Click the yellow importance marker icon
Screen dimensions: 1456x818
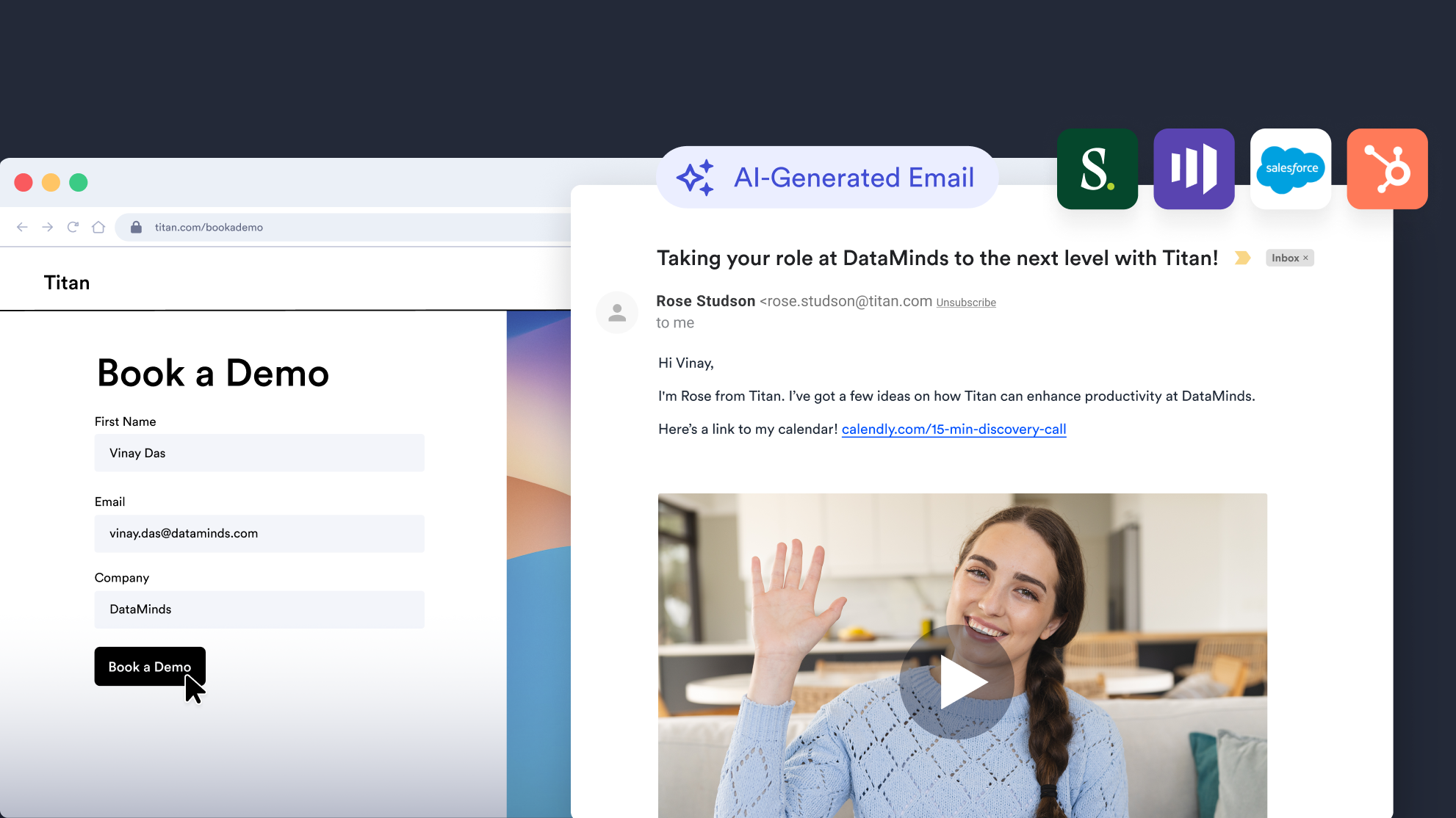coord(1242,258)
